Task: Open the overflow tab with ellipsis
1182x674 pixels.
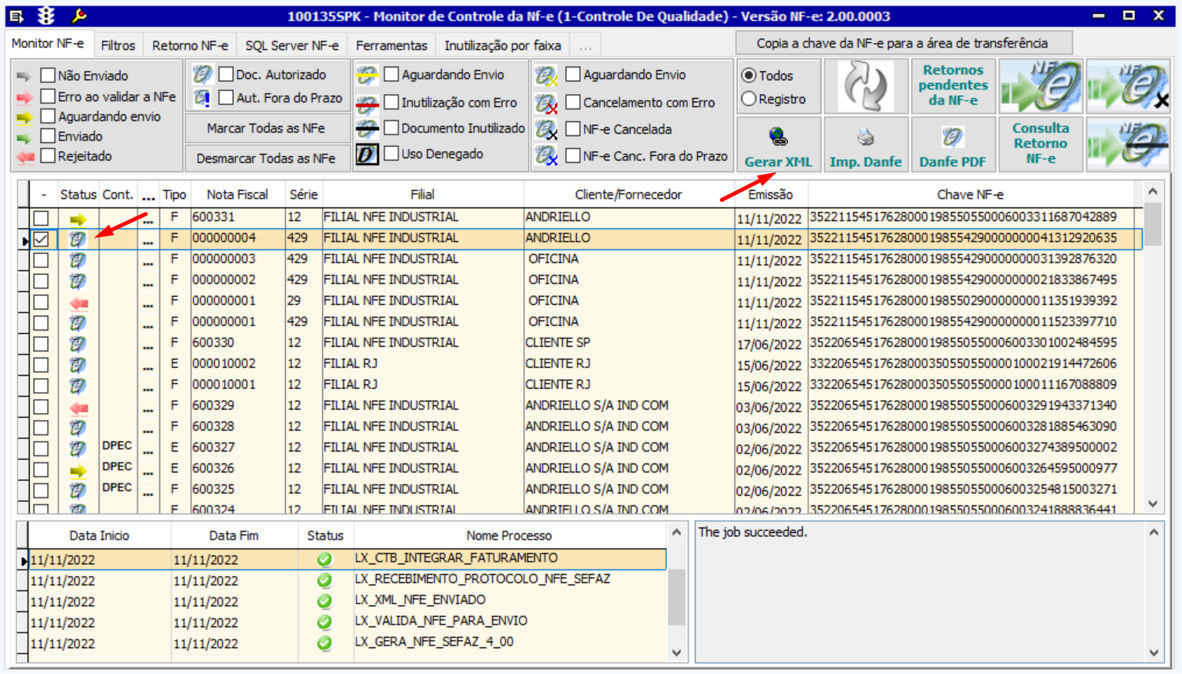Action: 585,46
